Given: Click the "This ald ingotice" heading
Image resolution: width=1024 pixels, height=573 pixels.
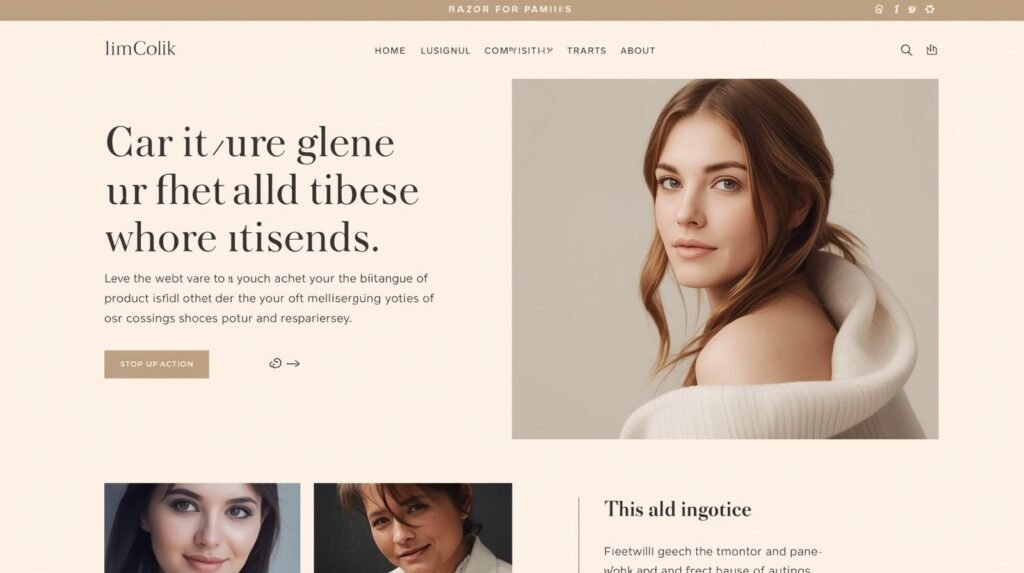Looking at the screenshot, I should [677, 510].
